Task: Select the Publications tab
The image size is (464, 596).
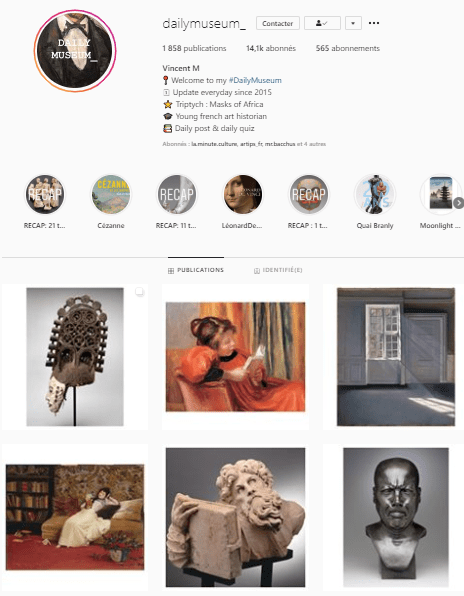Action: coord(196,270)
